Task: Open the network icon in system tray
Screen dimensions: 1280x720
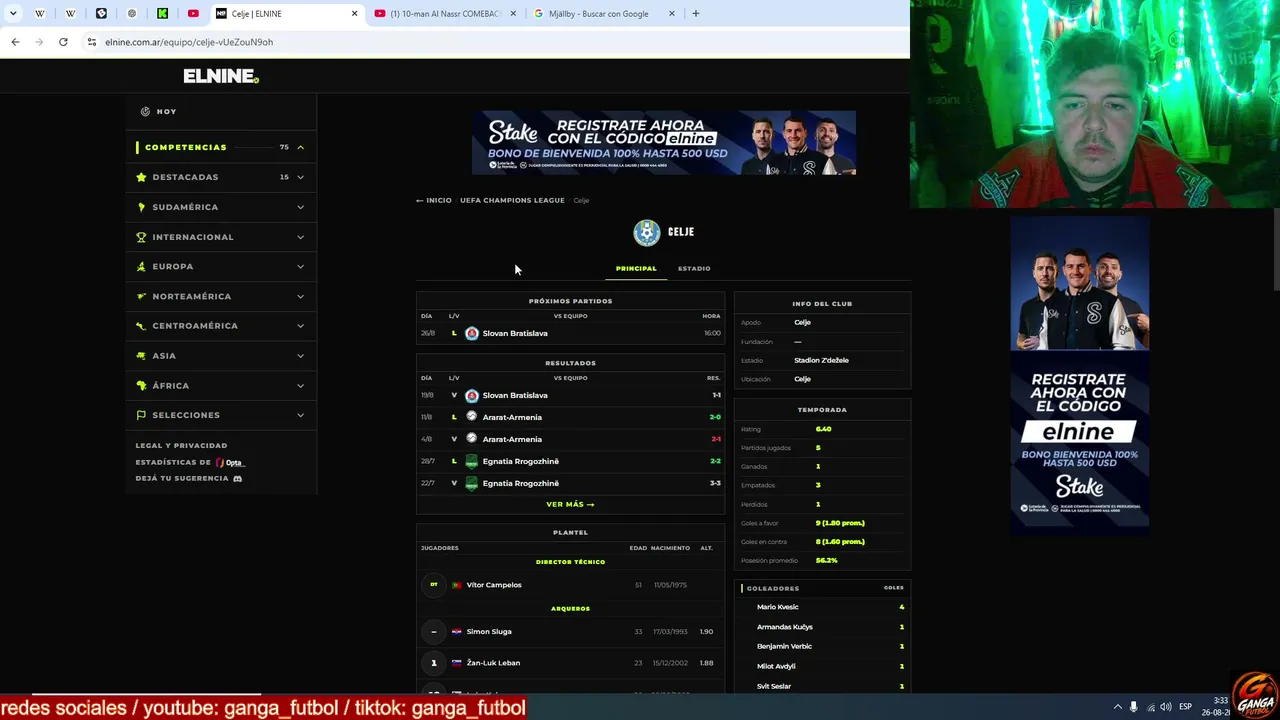Action: tap(1150, 707)
